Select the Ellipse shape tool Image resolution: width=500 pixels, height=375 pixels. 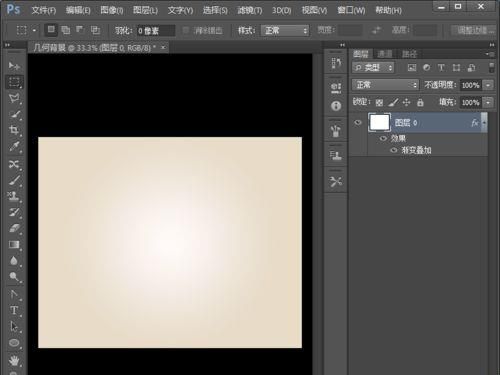[x=14, y=343]
